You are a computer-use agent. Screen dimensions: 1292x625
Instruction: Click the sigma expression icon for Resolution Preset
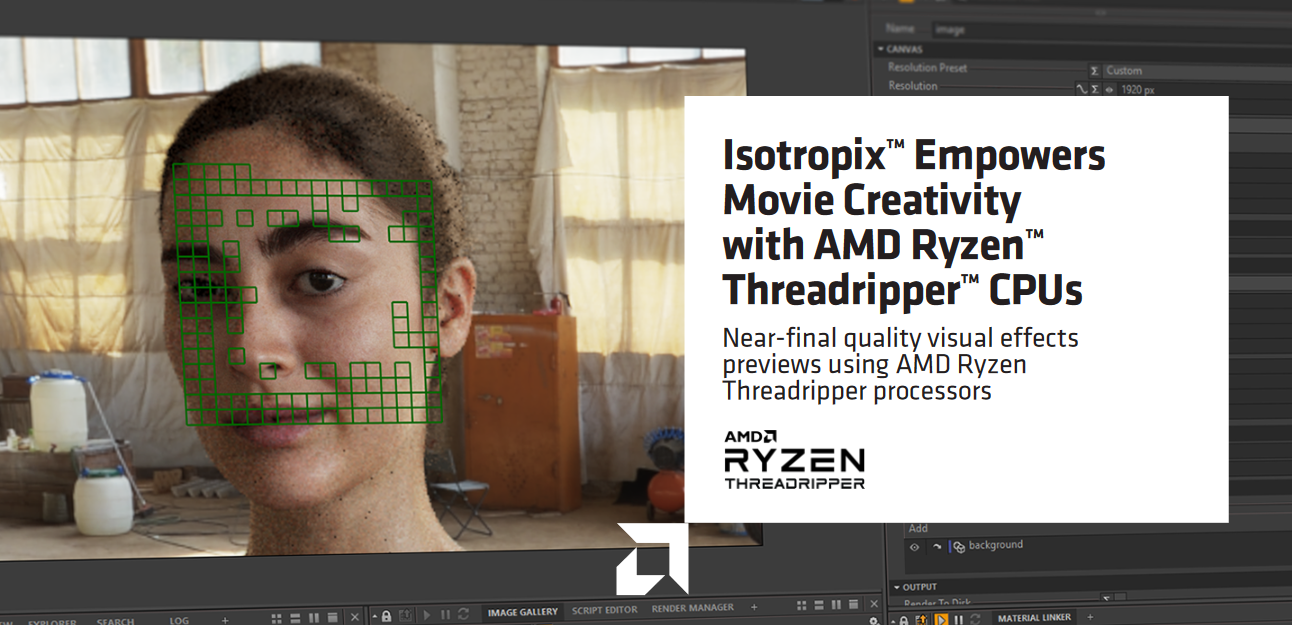coord(1094,71)
